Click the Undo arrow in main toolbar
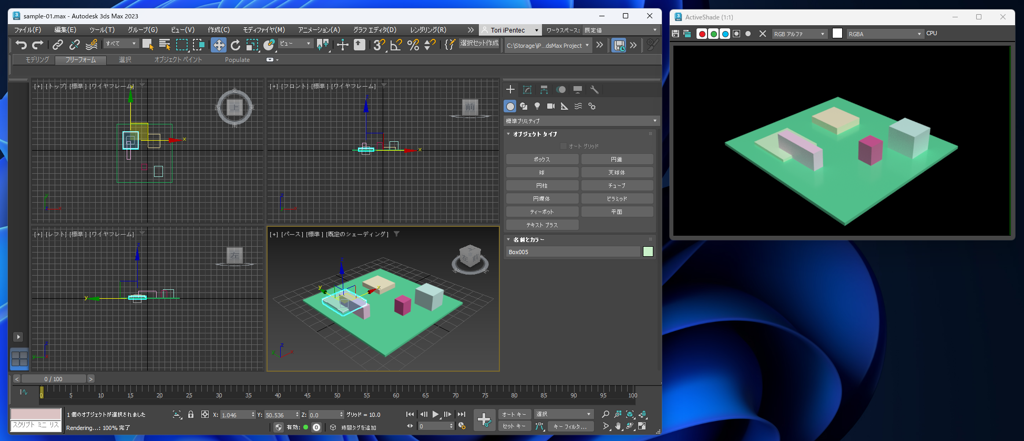Image resolution: width=1024 pixels, height=441 pixels. click(21, 44)
